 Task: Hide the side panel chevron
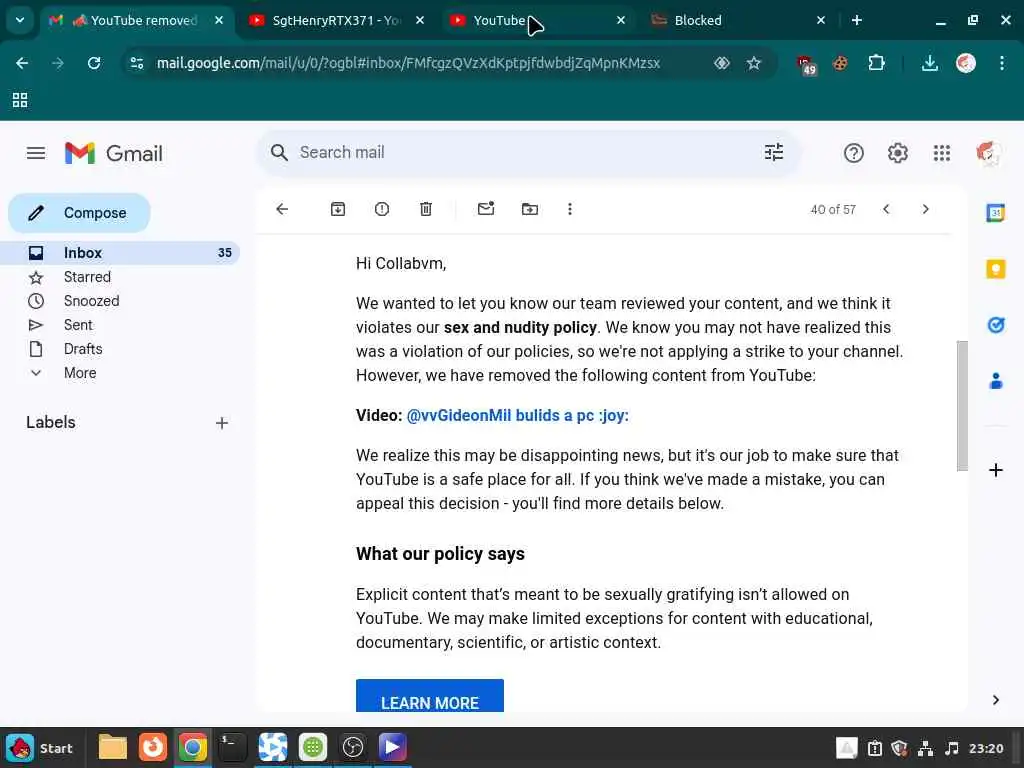pyautogui.click(x=995, y=700)
